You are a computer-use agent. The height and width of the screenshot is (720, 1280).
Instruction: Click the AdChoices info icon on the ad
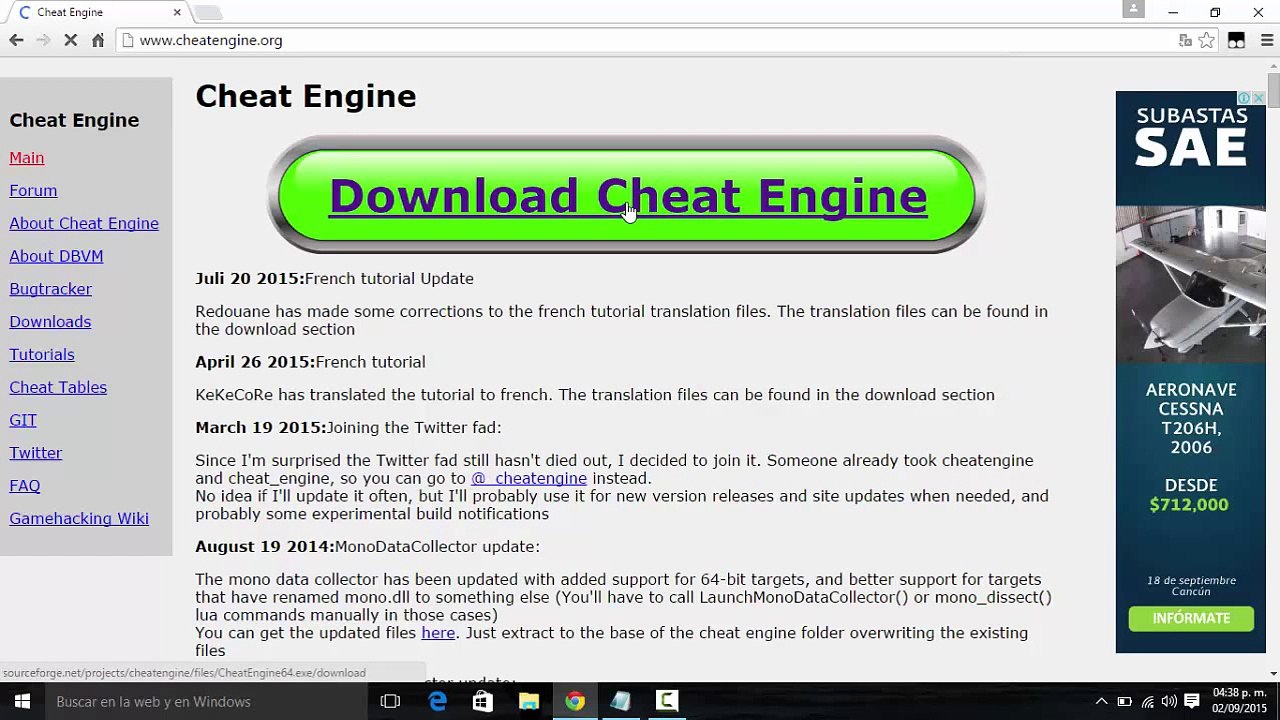[x=1245, y=98]
